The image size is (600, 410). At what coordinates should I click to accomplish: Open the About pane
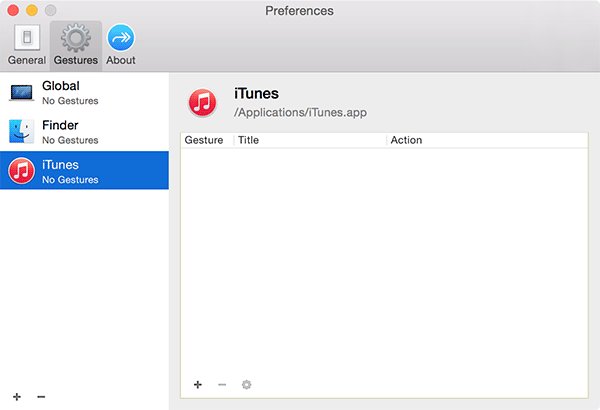click(121, 45)
